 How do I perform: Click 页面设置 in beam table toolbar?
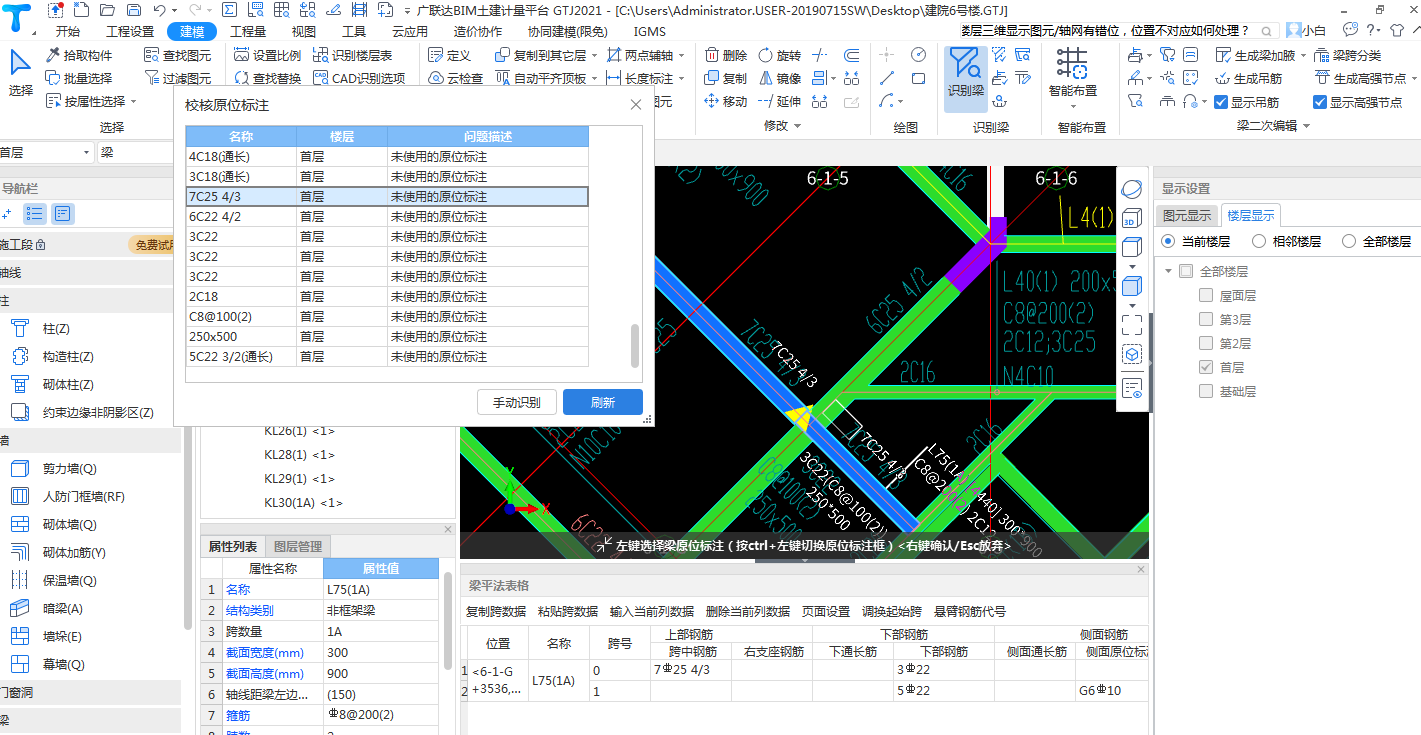click(826, 611)
